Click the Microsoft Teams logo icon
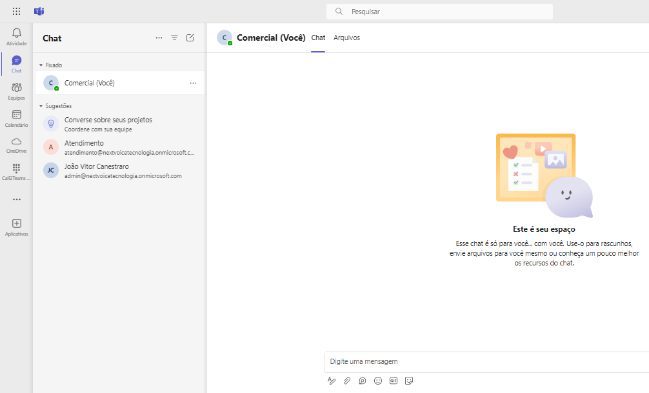The image size is (649, 393). point(39,11)
